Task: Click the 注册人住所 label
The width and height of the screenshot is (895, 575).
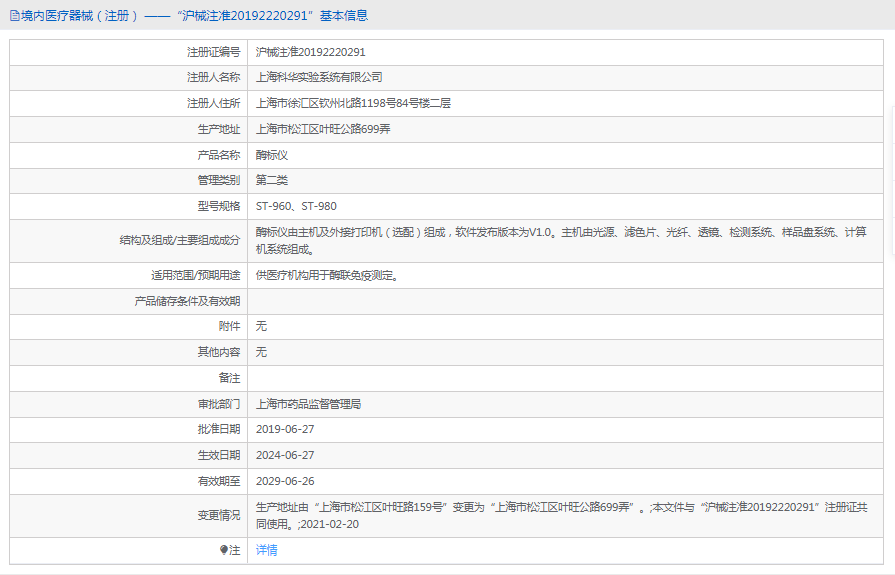Action: point(213,103)
